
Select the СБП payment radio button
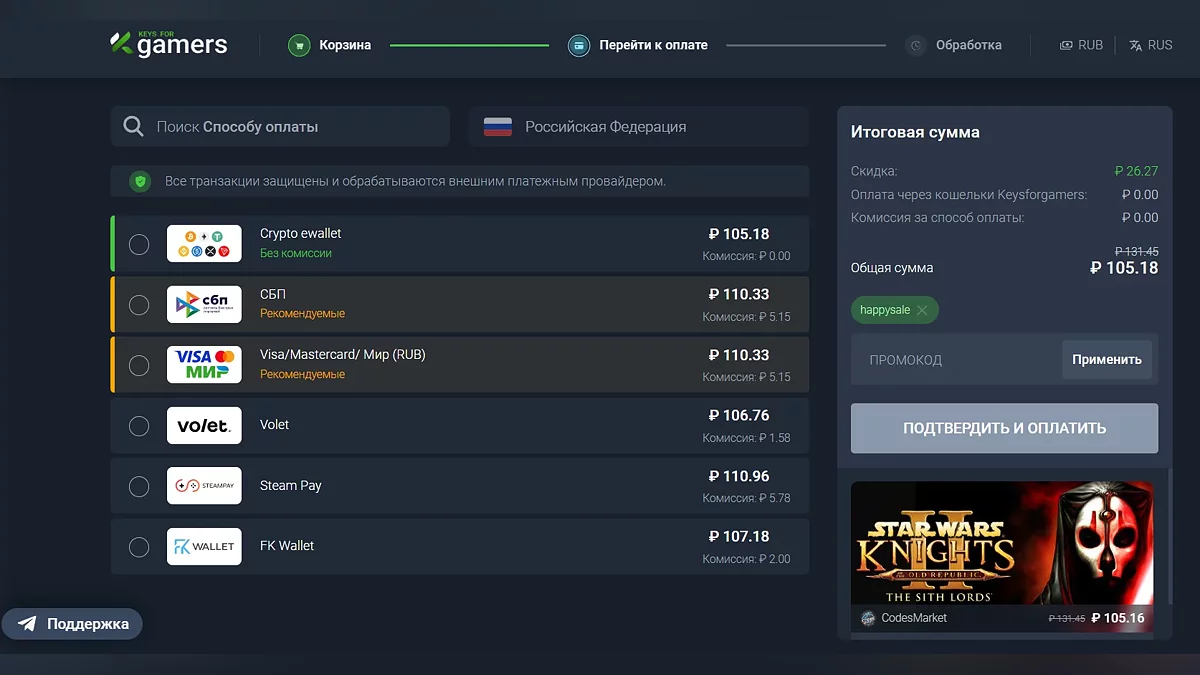point(139,304)
